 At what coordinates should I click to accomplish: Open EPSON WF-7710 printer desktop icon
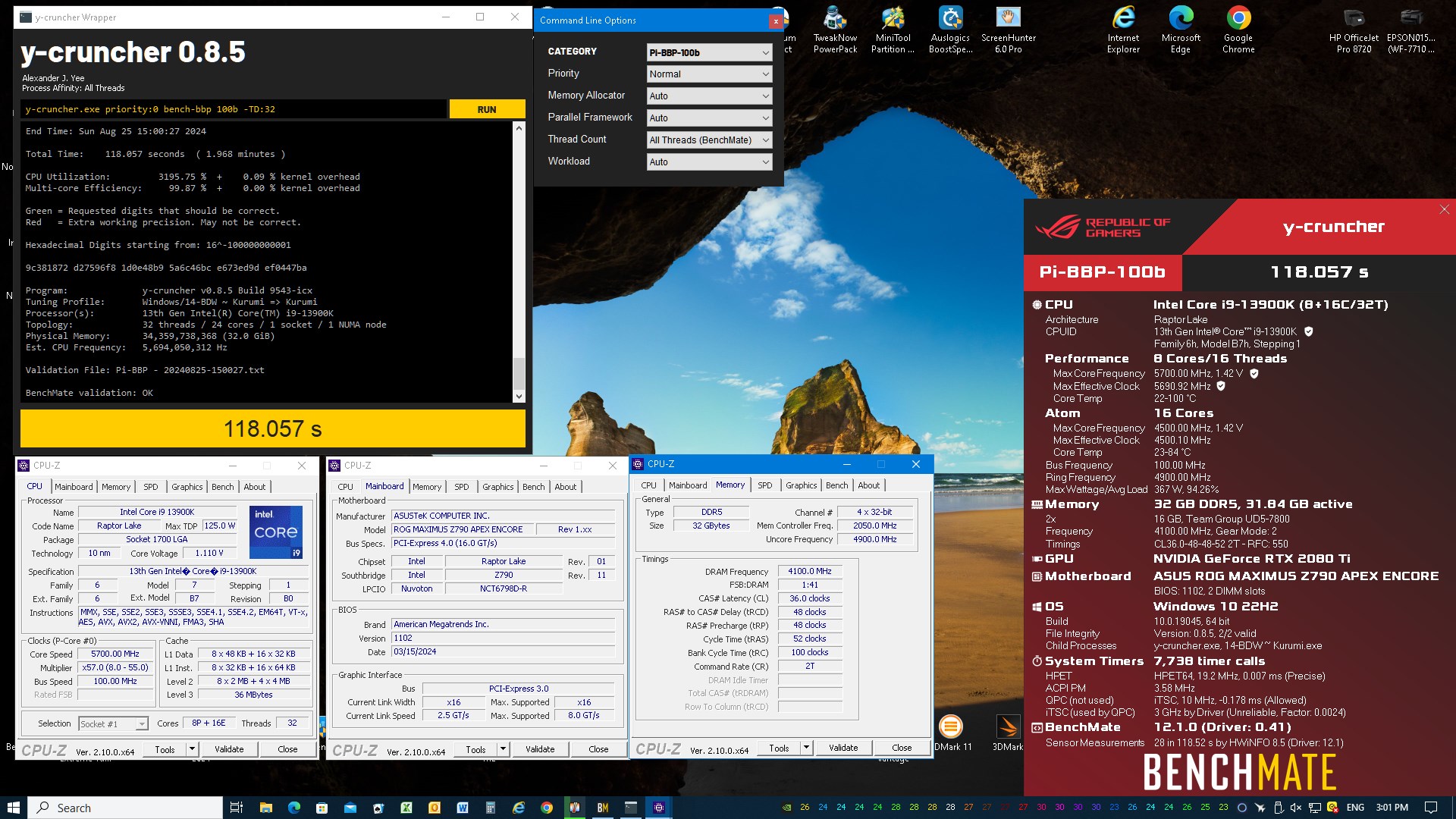1411,30
